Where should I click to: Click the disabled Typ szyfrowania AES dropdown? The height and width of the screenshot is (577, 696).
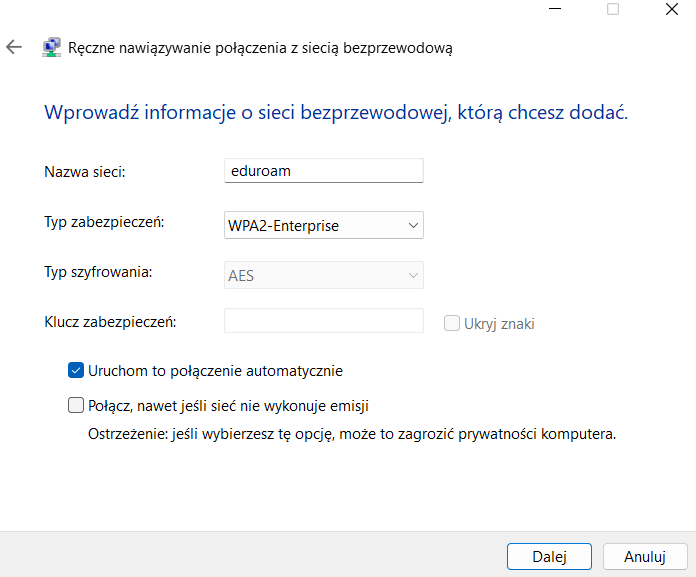click(324, 275)
